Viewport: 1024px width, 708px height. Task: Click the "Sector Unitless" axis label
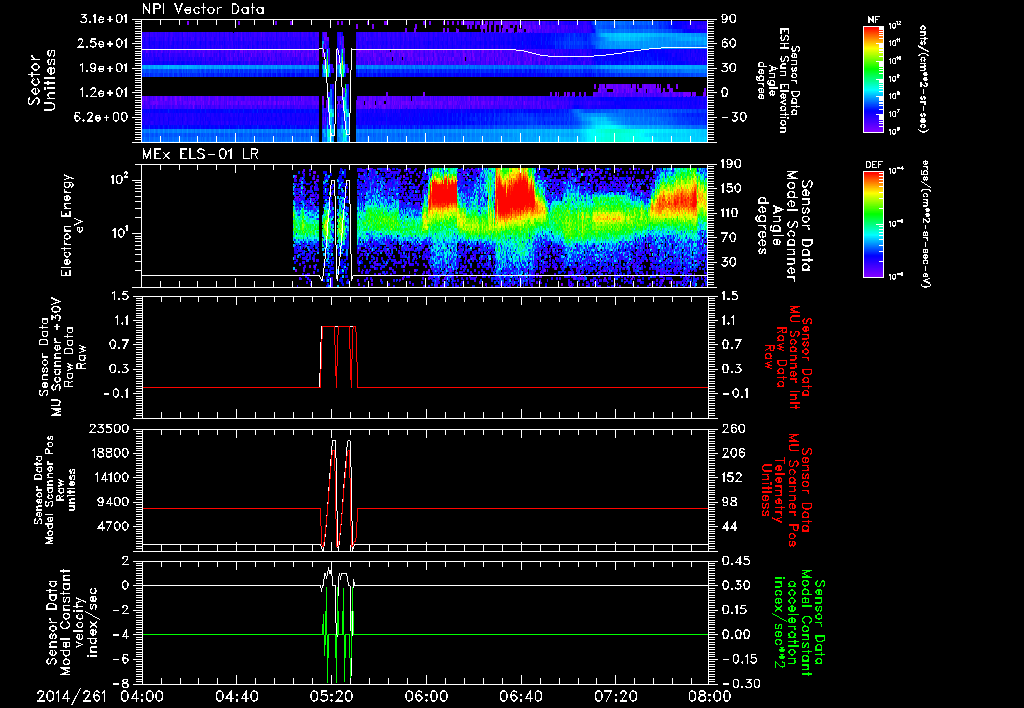click(x=42, y=80)
